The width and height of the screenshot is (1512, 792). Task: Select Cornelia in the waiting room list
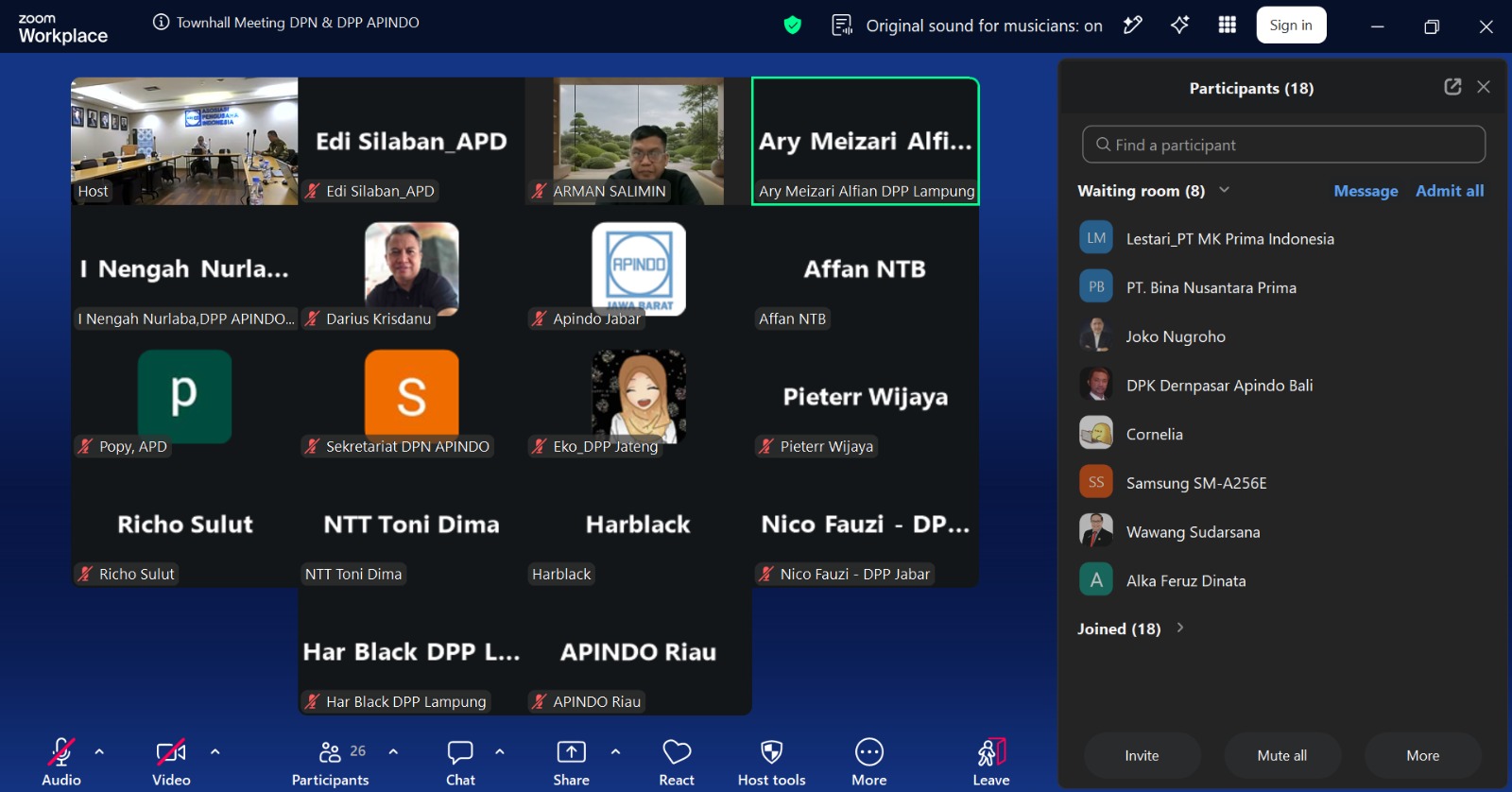(1283, 434)
